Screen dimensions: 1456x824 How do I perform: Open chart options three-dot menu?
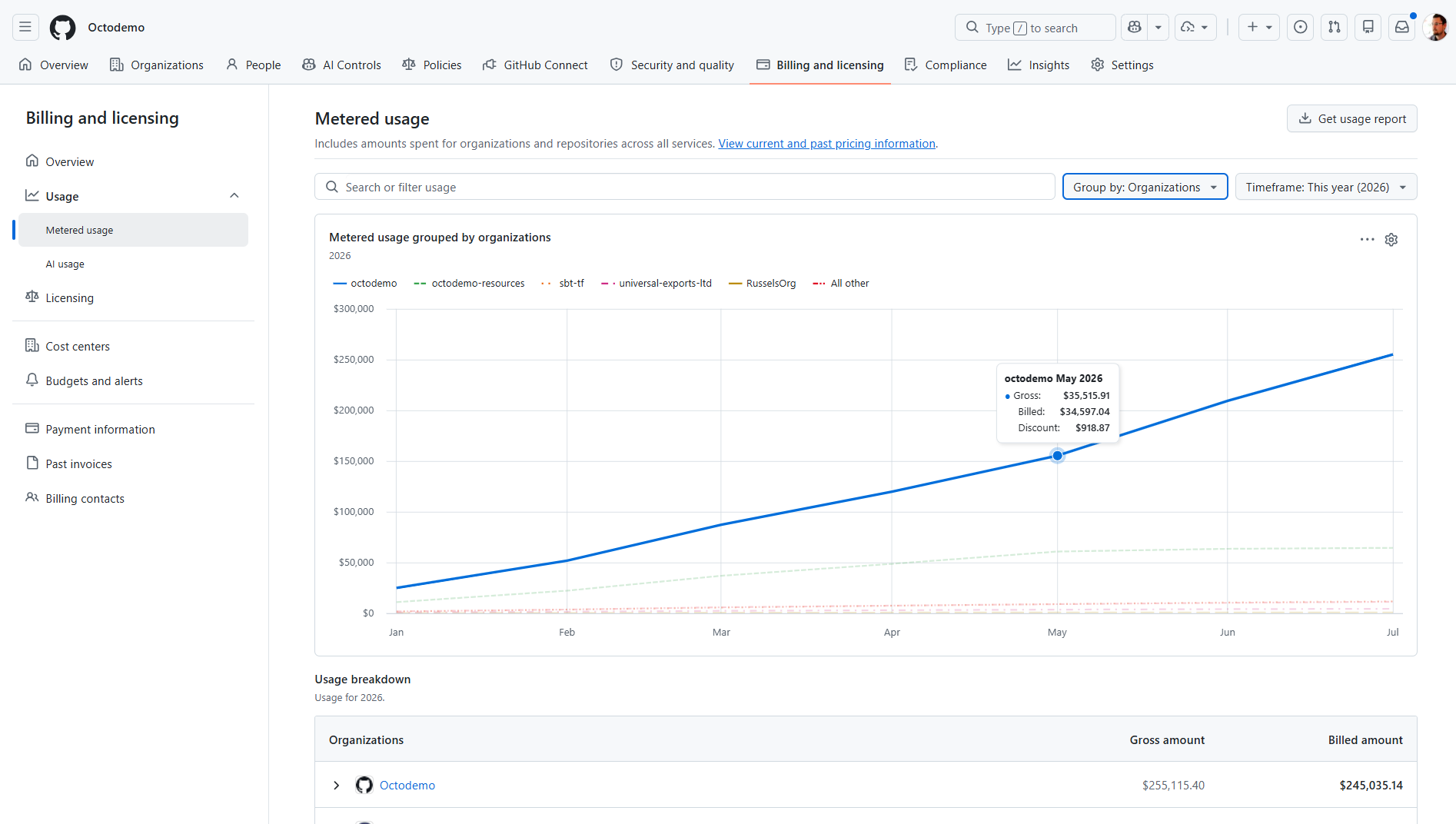pyautogui.click(x=1367, y=240)
